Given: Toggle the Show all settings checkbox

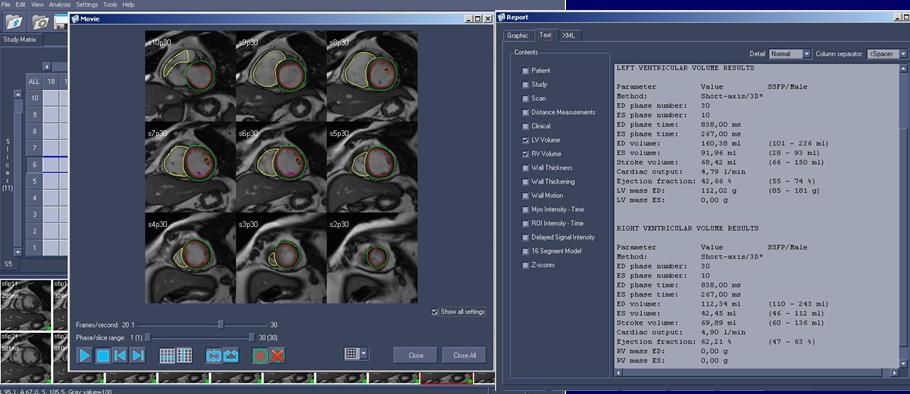Looking at the screenshot, I should pyautogui.click(x=435, y=312).
